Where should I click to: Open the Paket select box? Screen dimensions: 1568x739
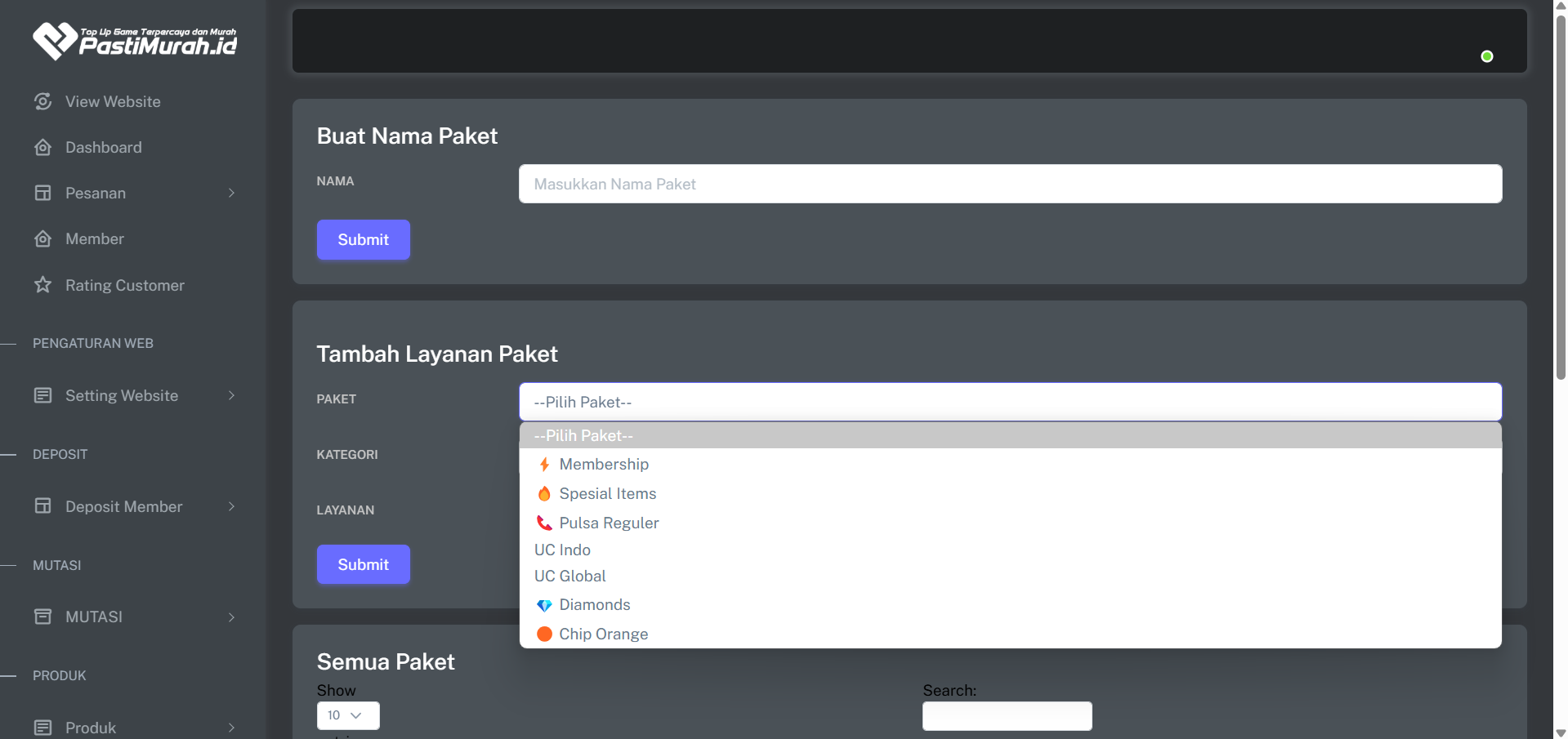pos(1010,402)
